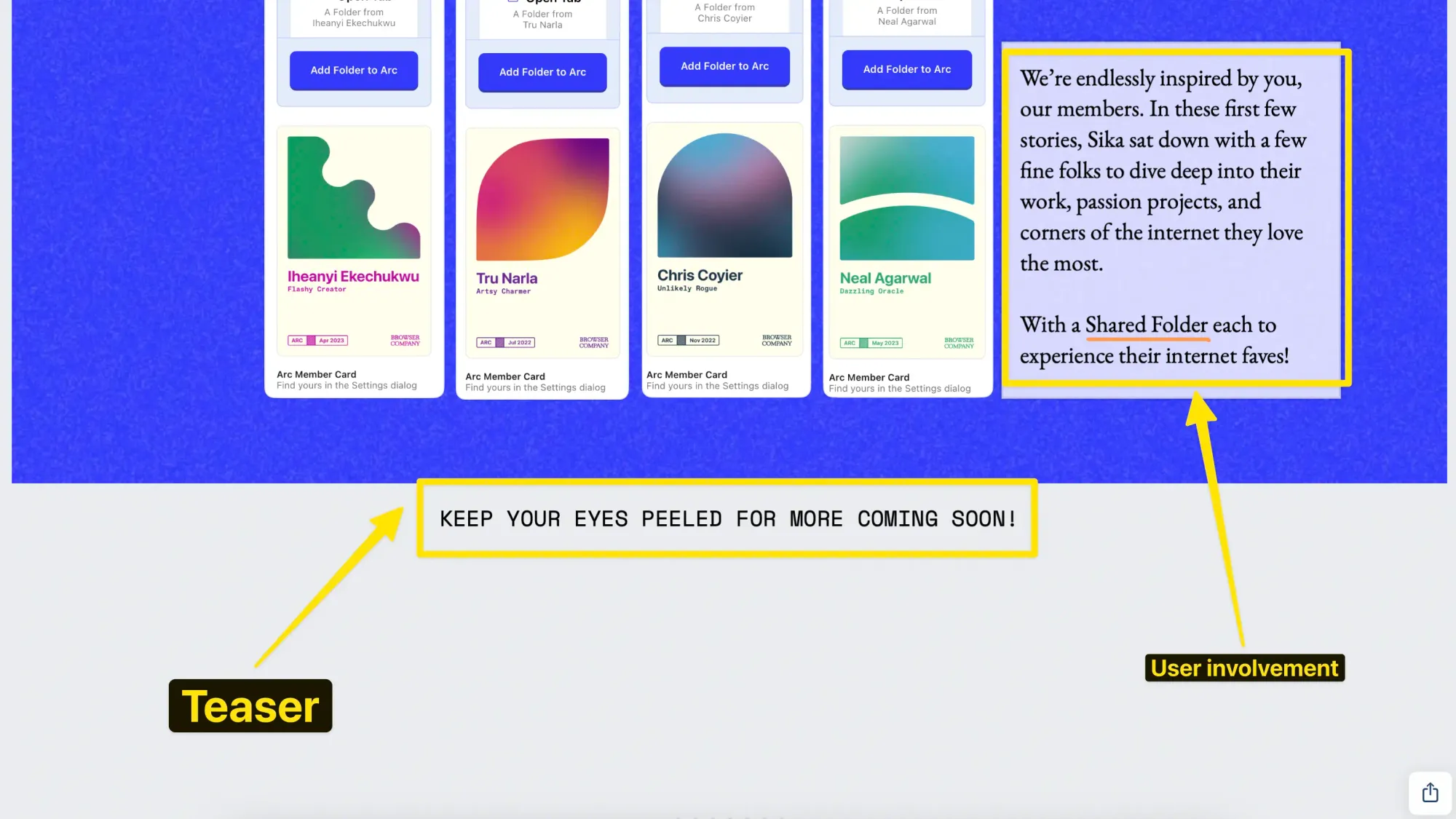Screen dimensions: 1456x819
Task: Click Add Folder to Arc for Chris Coyier
Action: pos(725,66)
